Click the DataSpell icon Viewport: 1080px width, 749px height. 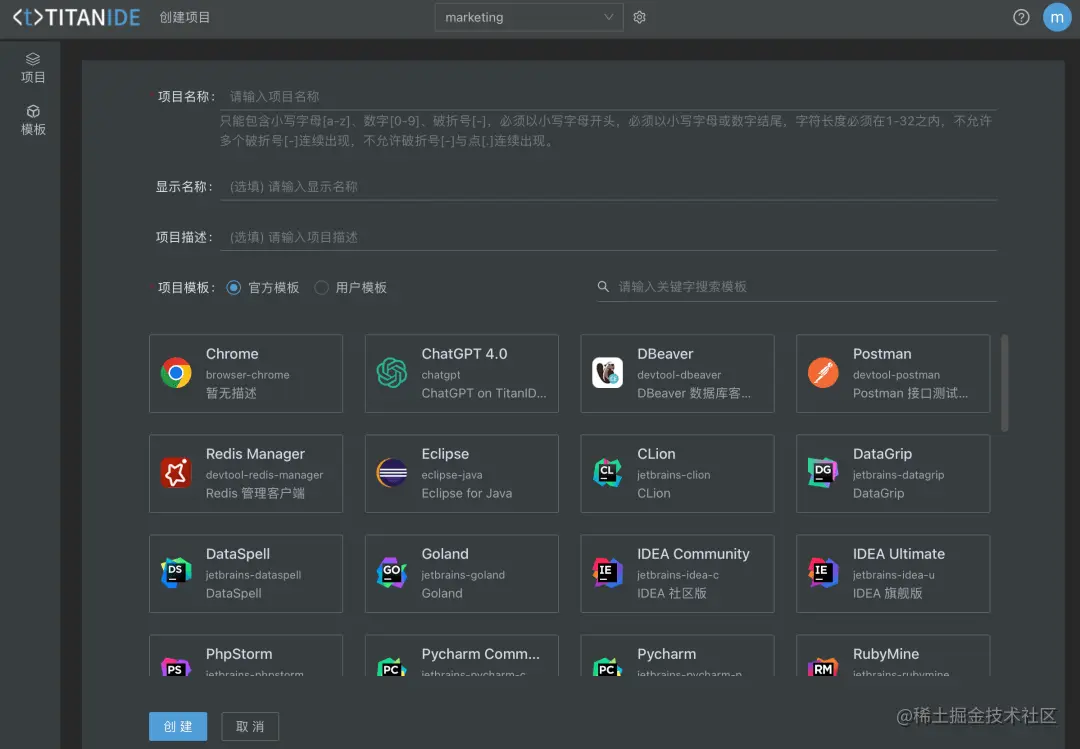pyautogui.click(x=176, y=573)
